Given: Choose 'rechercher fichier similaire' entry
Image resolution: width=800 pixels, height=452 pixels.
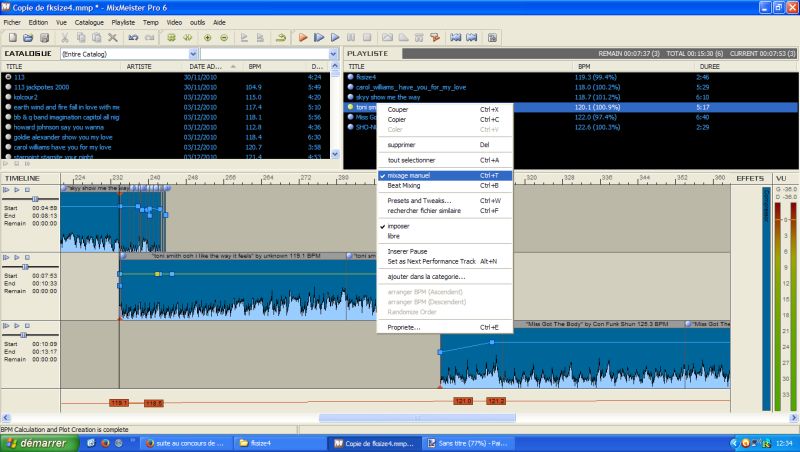Looking at the screenshot, I should click(445, 211).
